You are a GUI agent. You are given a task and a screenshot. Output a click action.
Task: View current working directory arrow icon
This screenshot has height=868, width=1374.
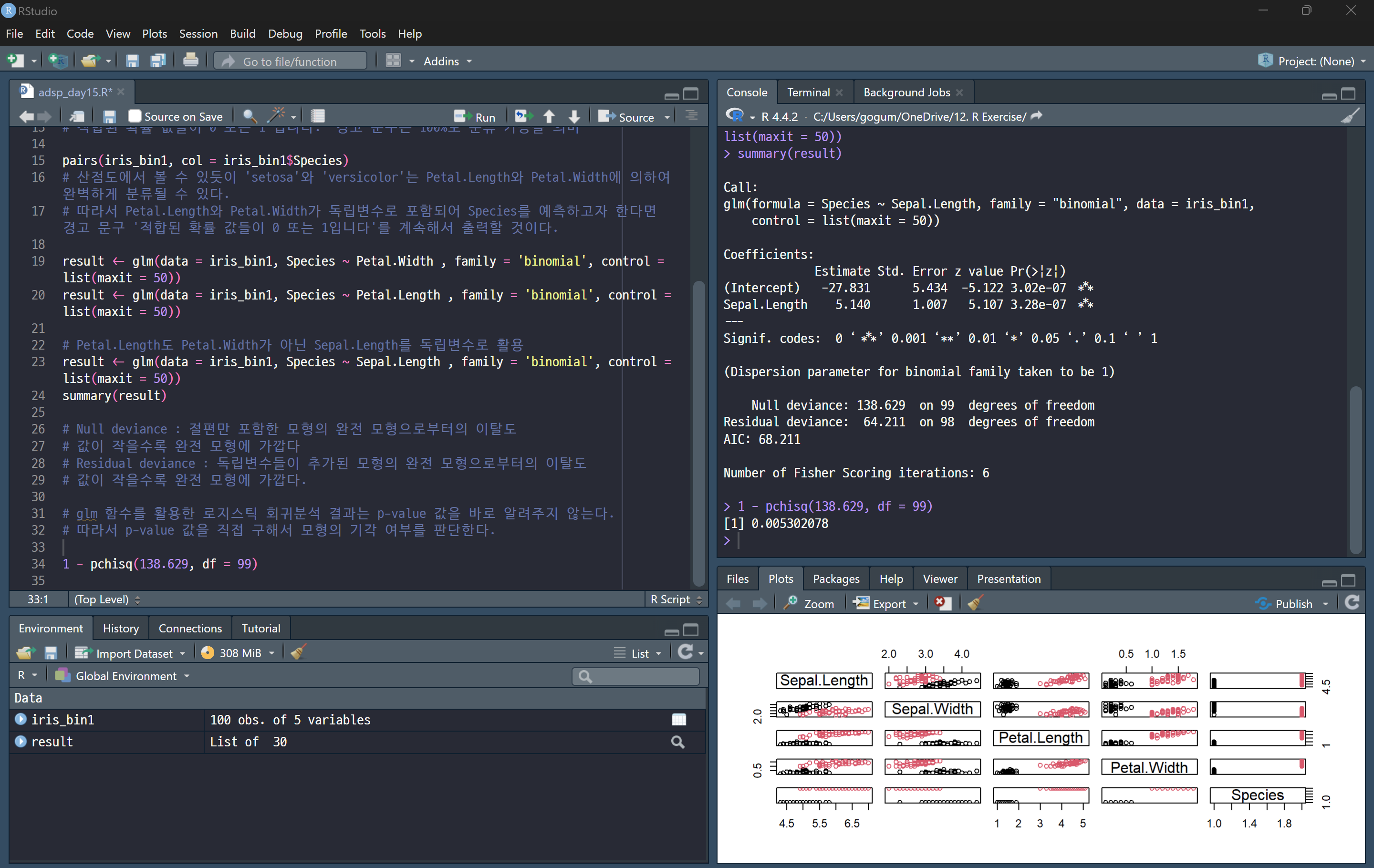[1037, 116]
